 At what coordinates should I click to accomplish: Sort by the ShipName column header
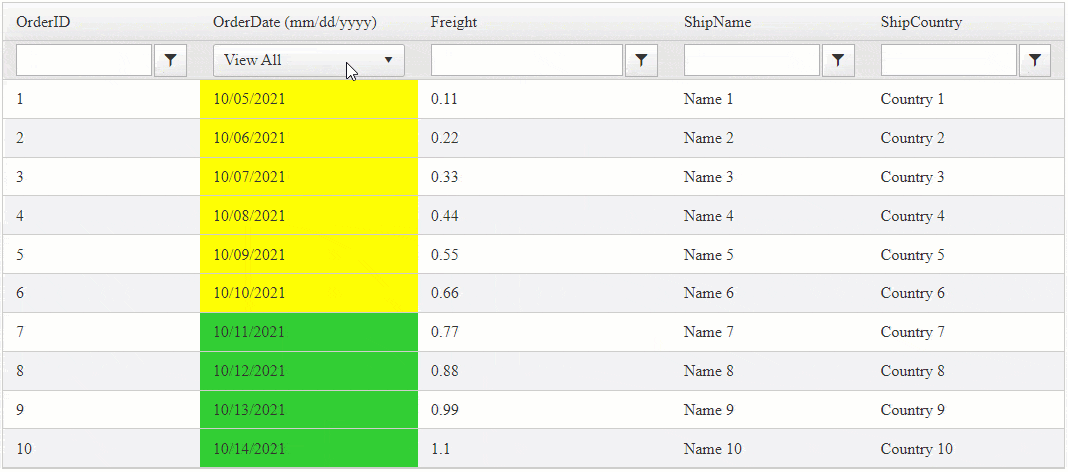pyautogui.click(x=718, y=22)
